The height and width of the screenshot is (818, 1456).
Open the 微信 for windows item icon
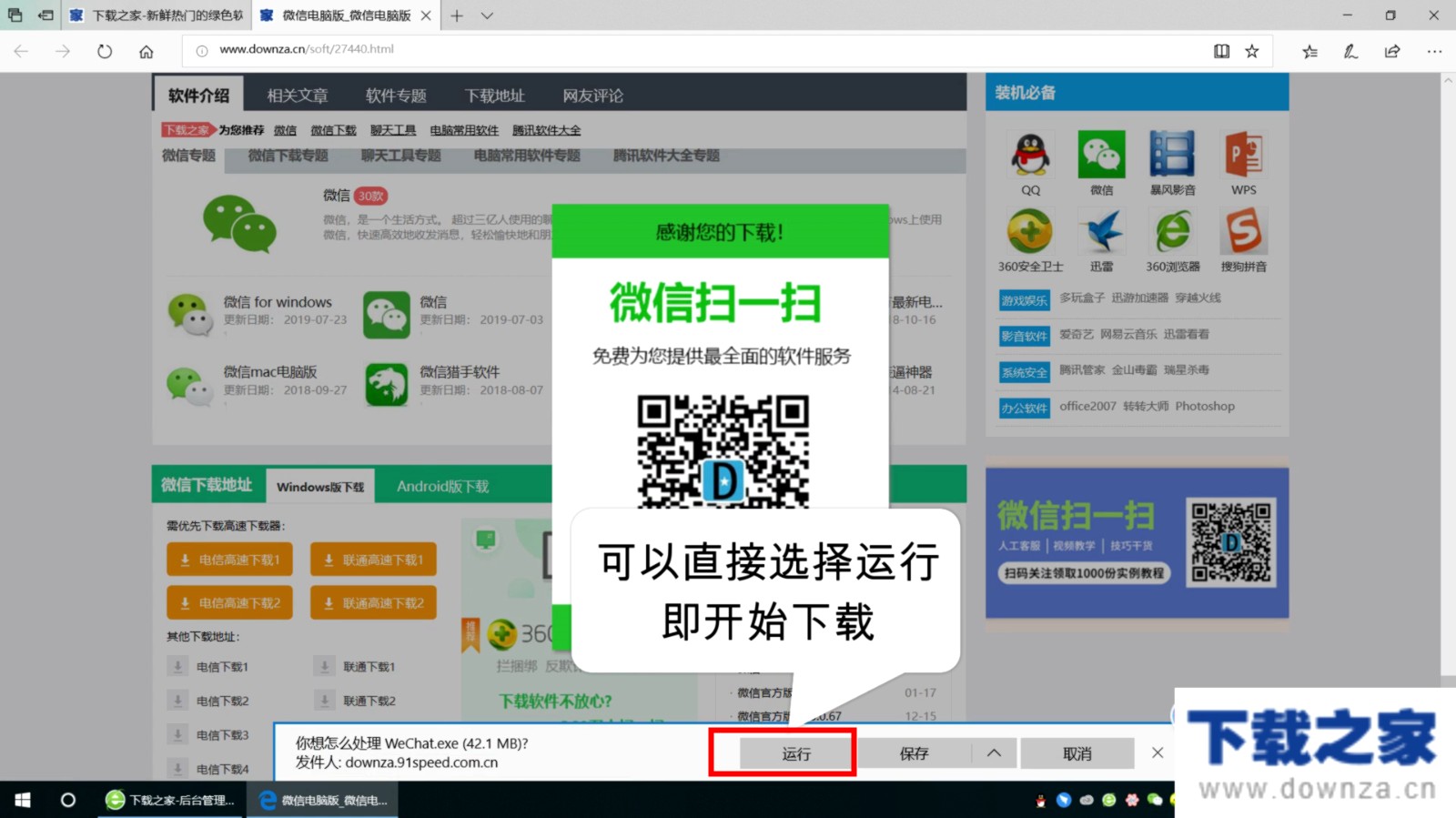[189, 314]
